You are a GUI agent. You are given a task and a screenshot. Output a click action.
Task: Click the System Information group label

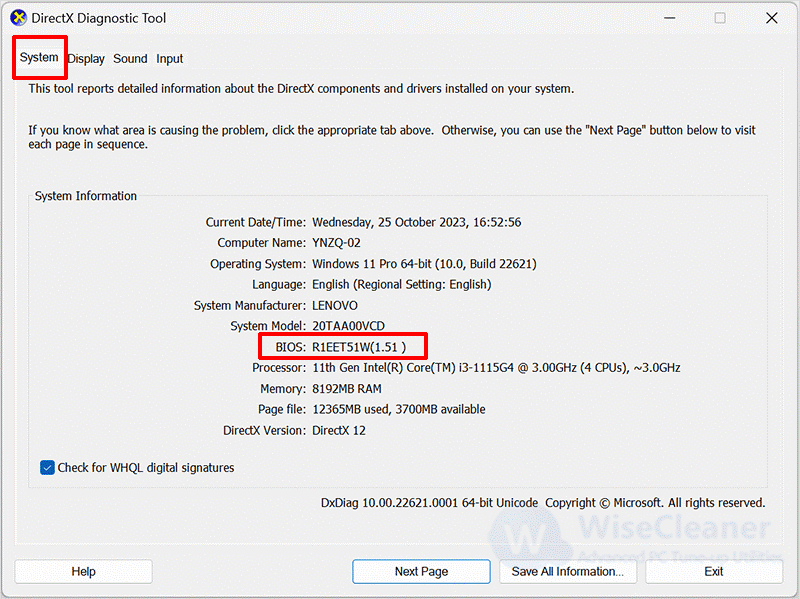86,196
